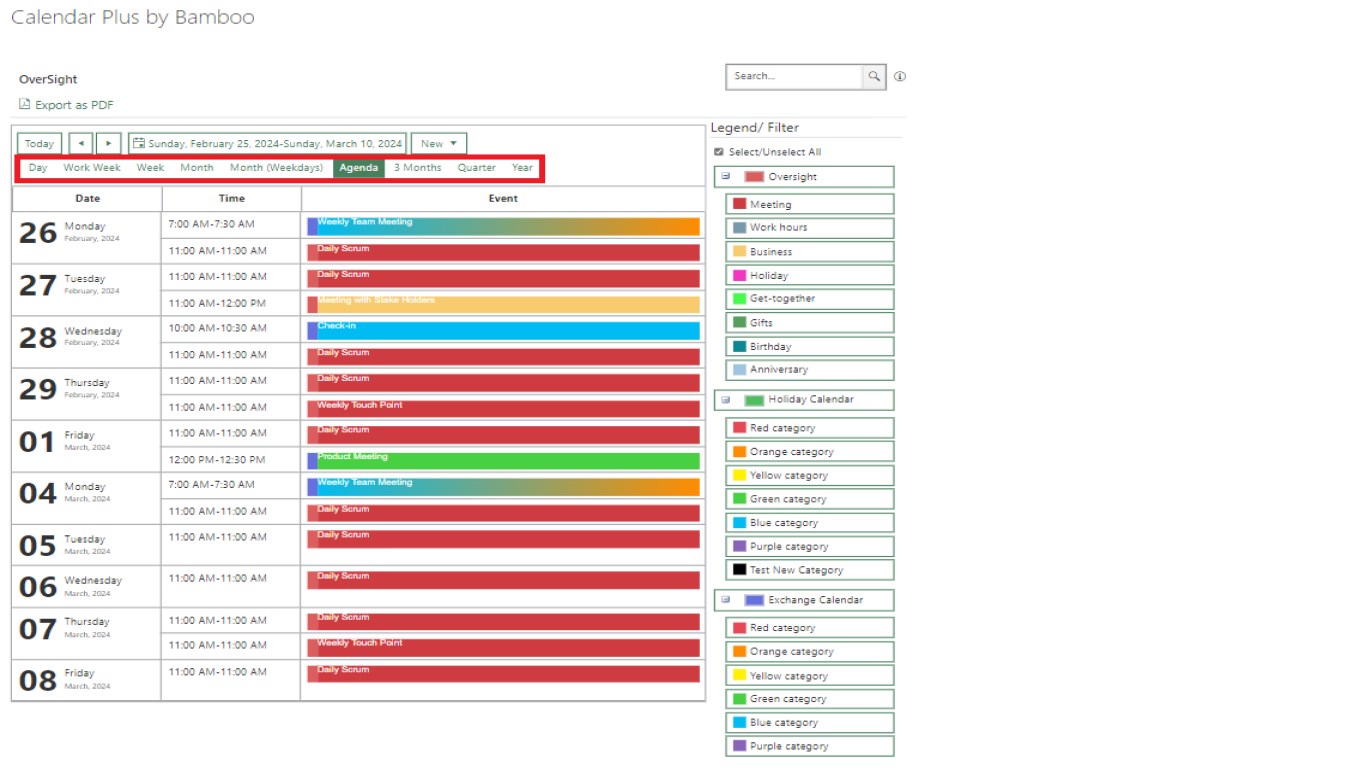Image resolution: width=1366 pixels, height=768 pixels.
Task: Go to previous date range arrow
Action: point(81,144)
